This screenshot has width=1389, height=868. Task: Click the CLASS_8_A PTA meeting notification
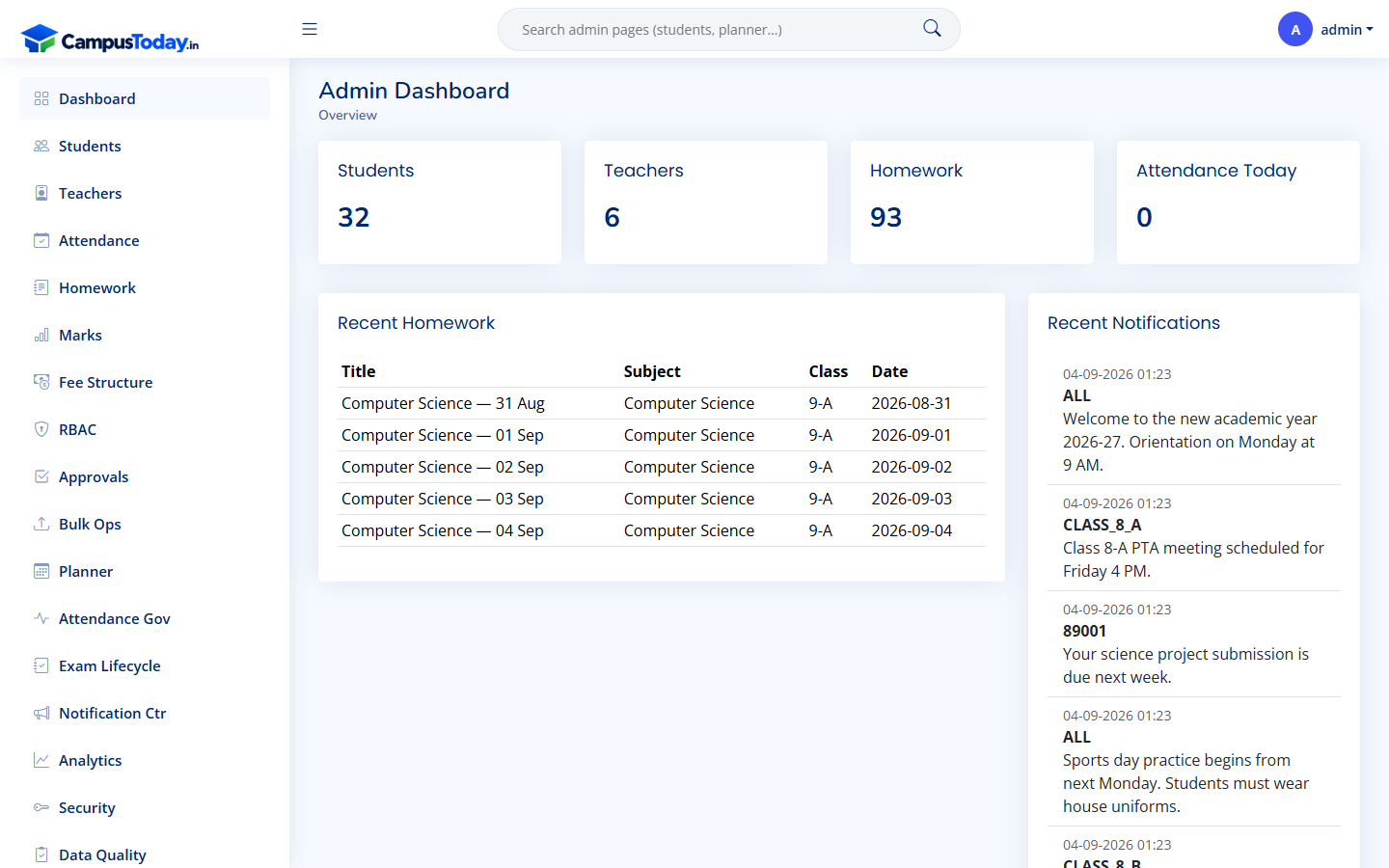click(1194, 537)
